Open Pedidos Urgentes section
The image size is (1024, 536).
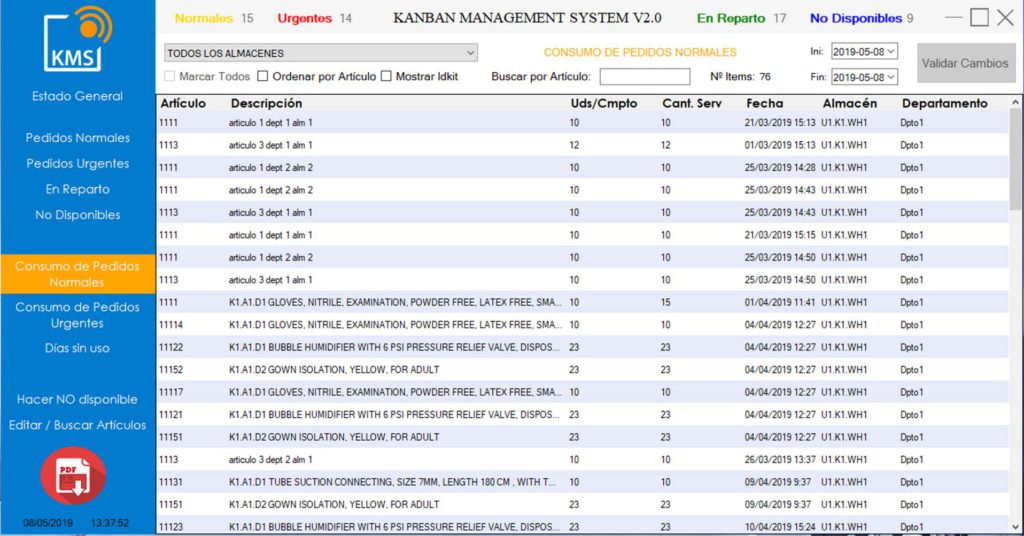78,163
